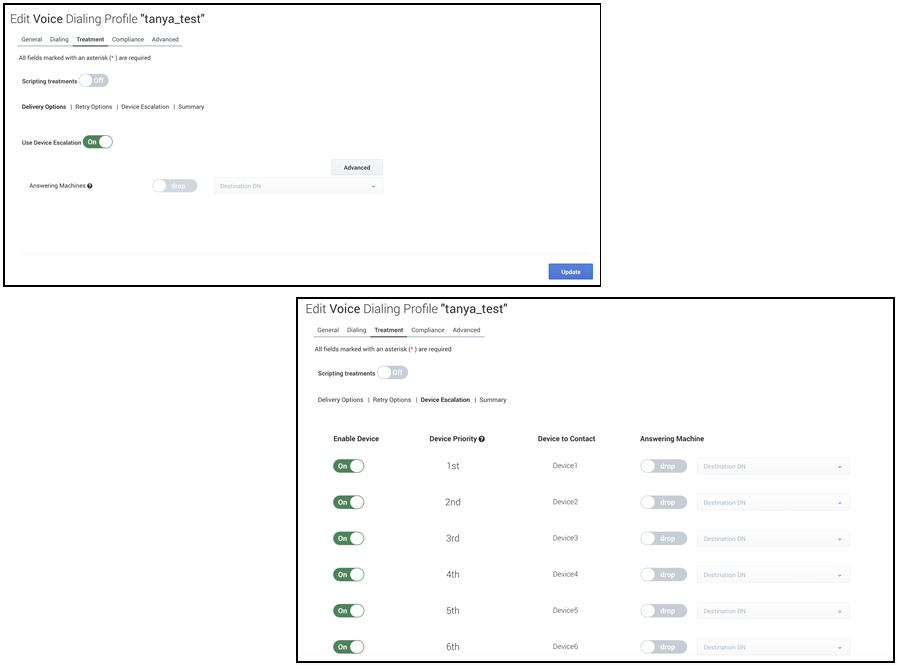Open Compliance tab in the Device Escalation dialog
Screen dimensions: 897x665
[427, 330]
